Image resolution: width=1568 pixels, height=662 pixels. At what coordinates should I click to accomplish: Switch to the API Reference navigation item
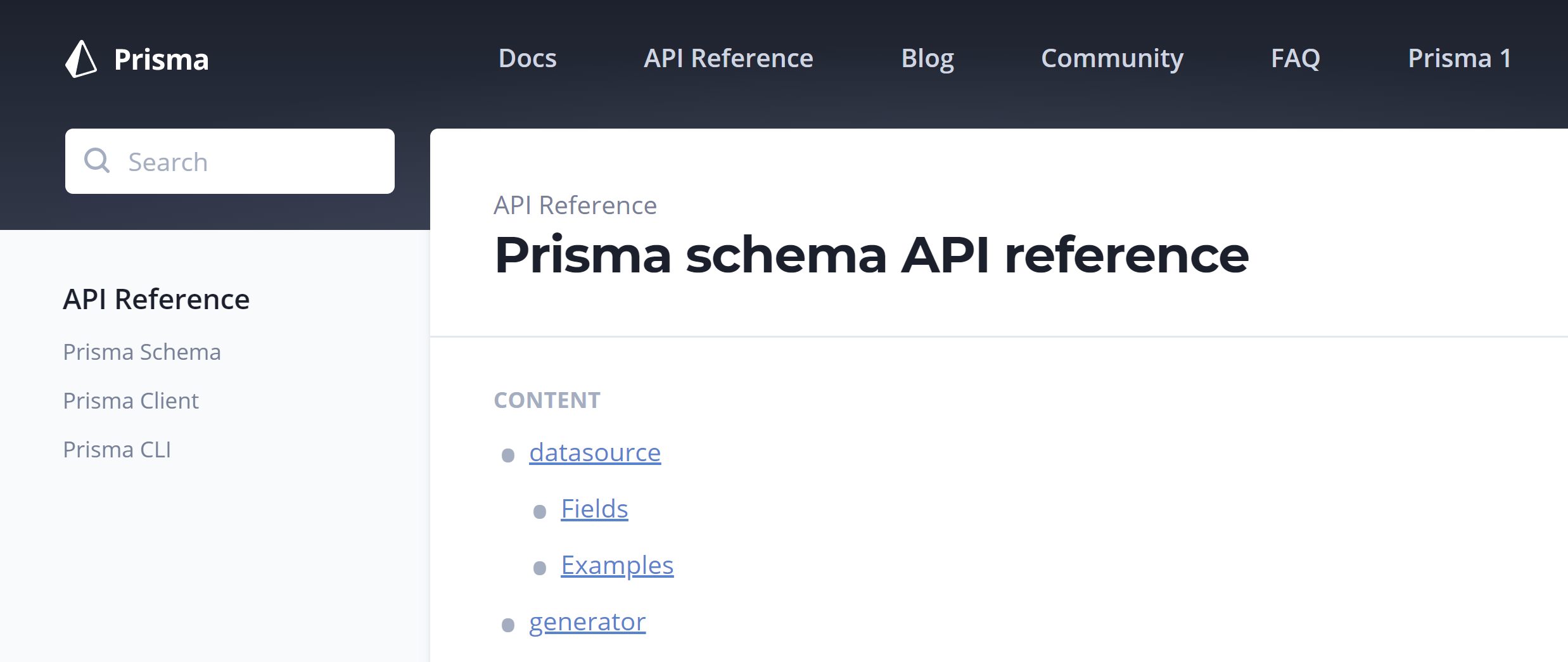728,58
